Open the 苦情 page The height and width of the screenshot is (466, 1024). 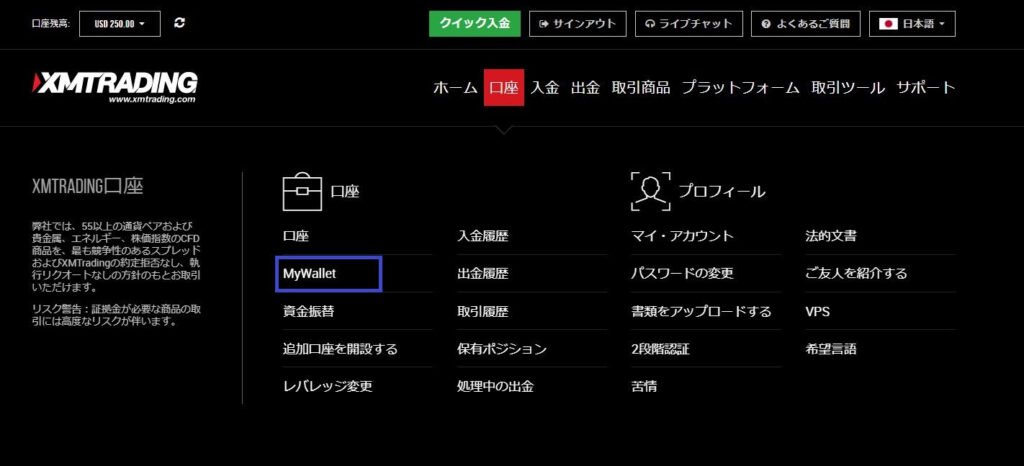(x=644, y=386)
